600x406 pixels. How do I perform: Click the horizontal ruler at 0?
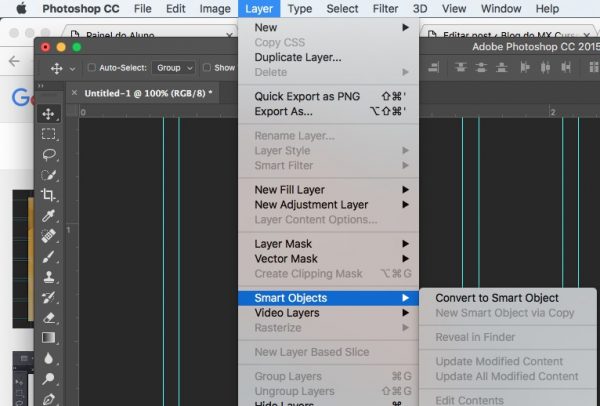pyautogui.click(x=83, y=113)
